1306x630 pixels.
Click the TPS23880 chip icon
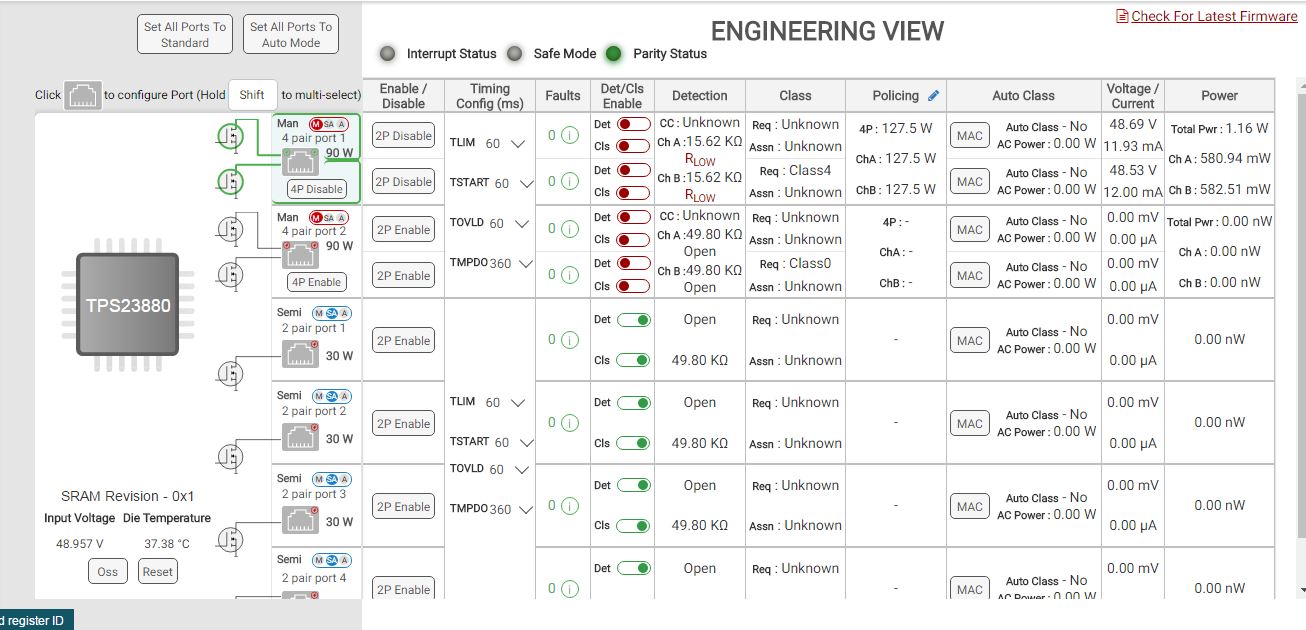pyautogui.click(x=127, y=305)
